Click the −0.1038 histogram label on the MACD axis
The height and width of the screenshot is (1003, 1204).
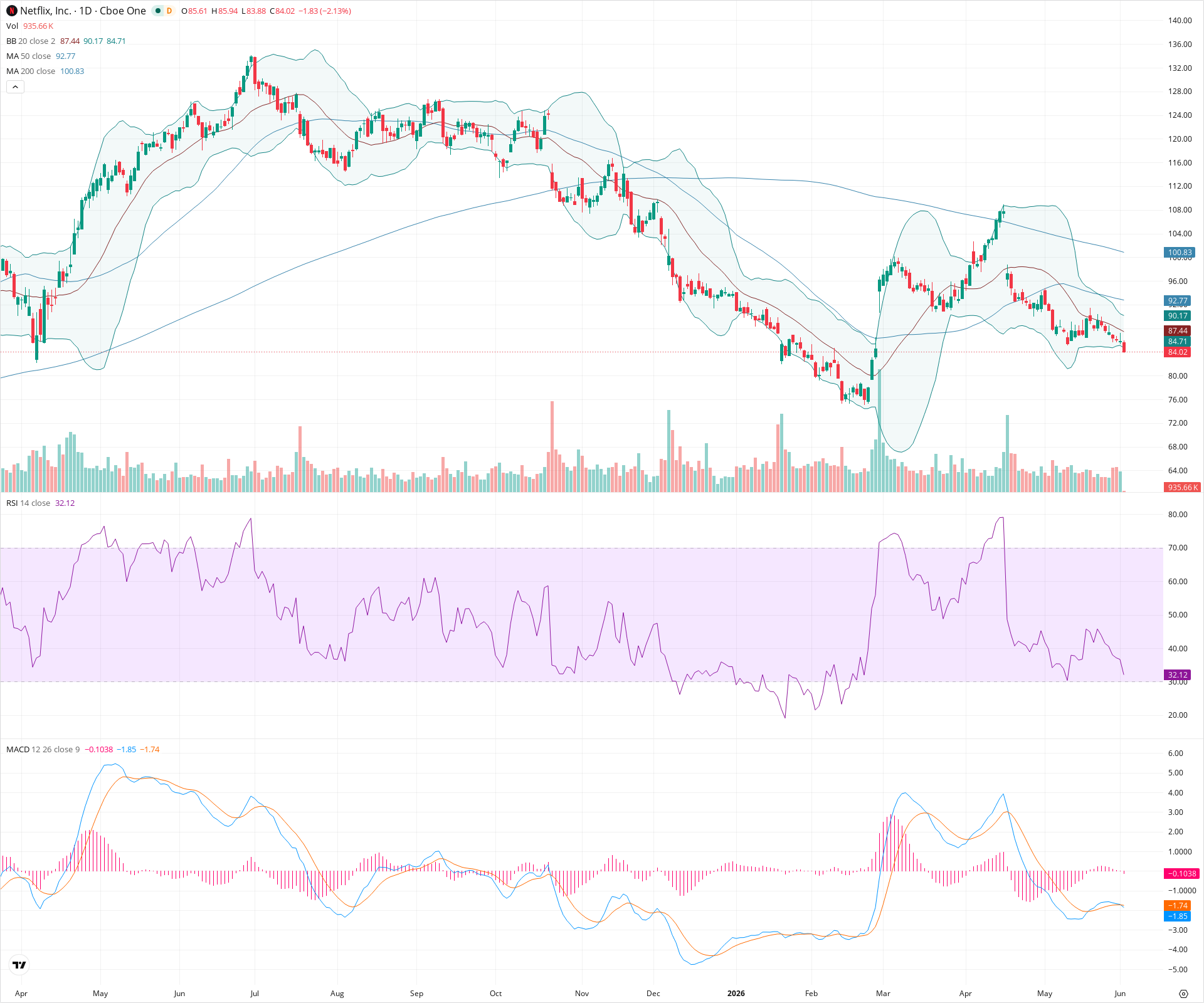click(x=1182, y=873)
